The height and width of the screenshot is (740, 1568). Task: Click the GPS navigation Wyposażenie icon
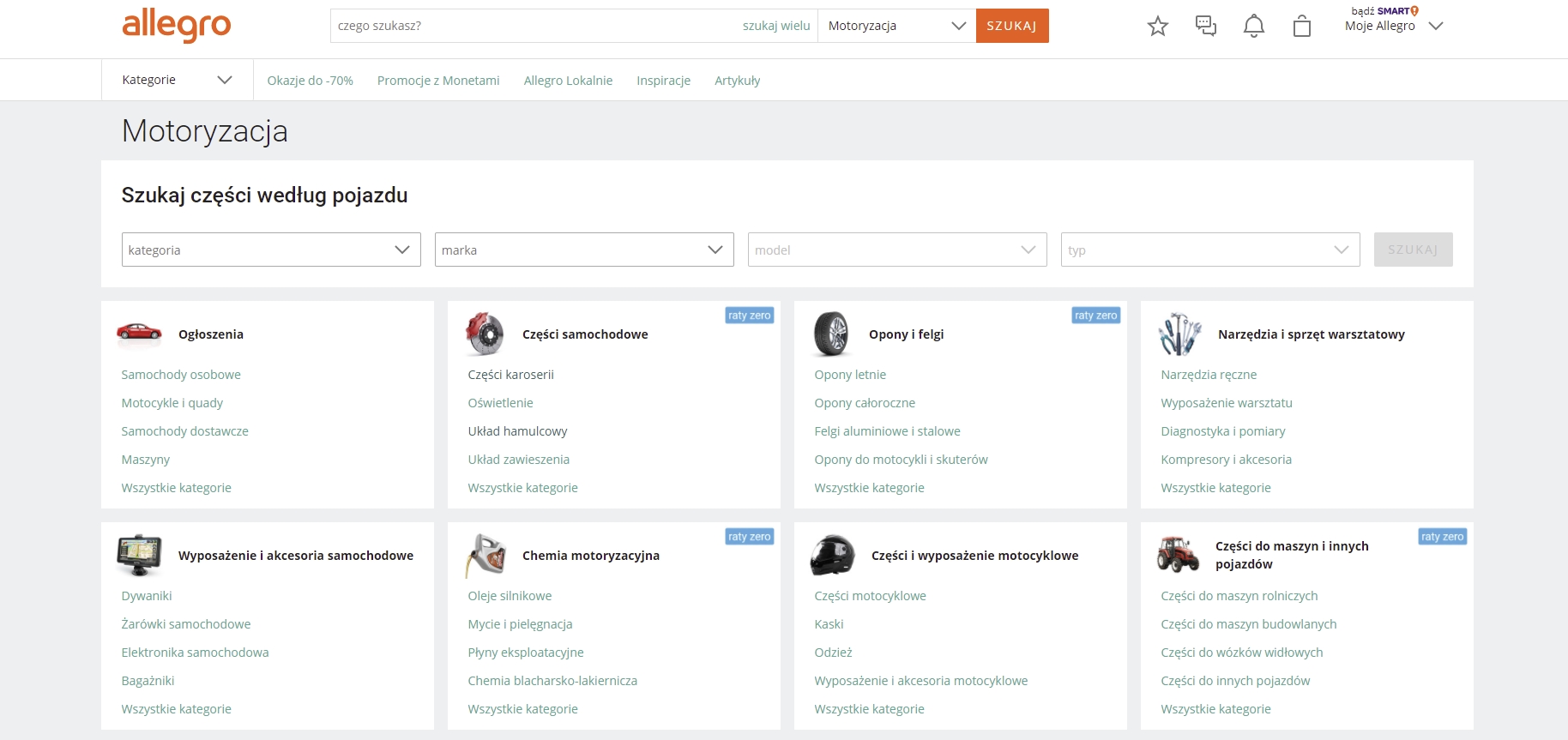(x=139, y=555)
